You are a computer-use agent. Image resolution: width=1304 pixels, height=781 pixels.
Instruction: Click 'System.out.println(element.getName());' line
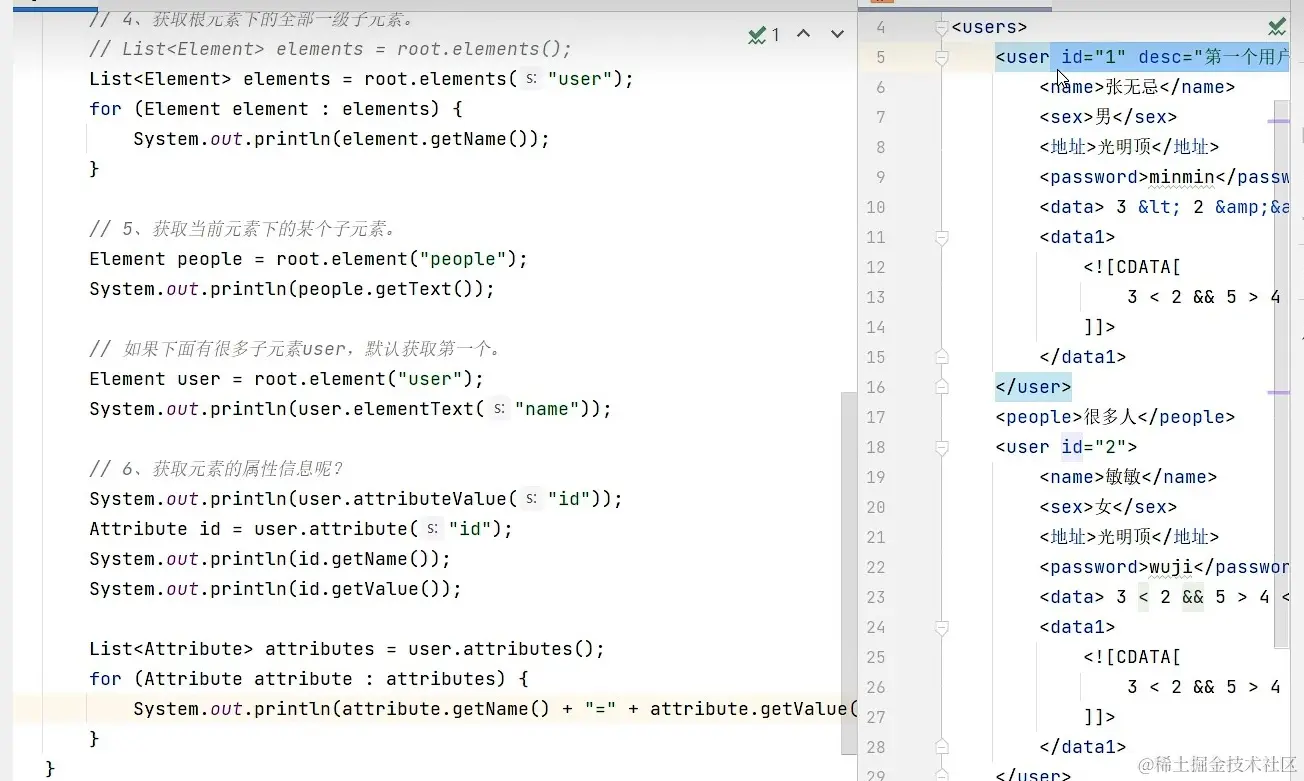(341, 139)
